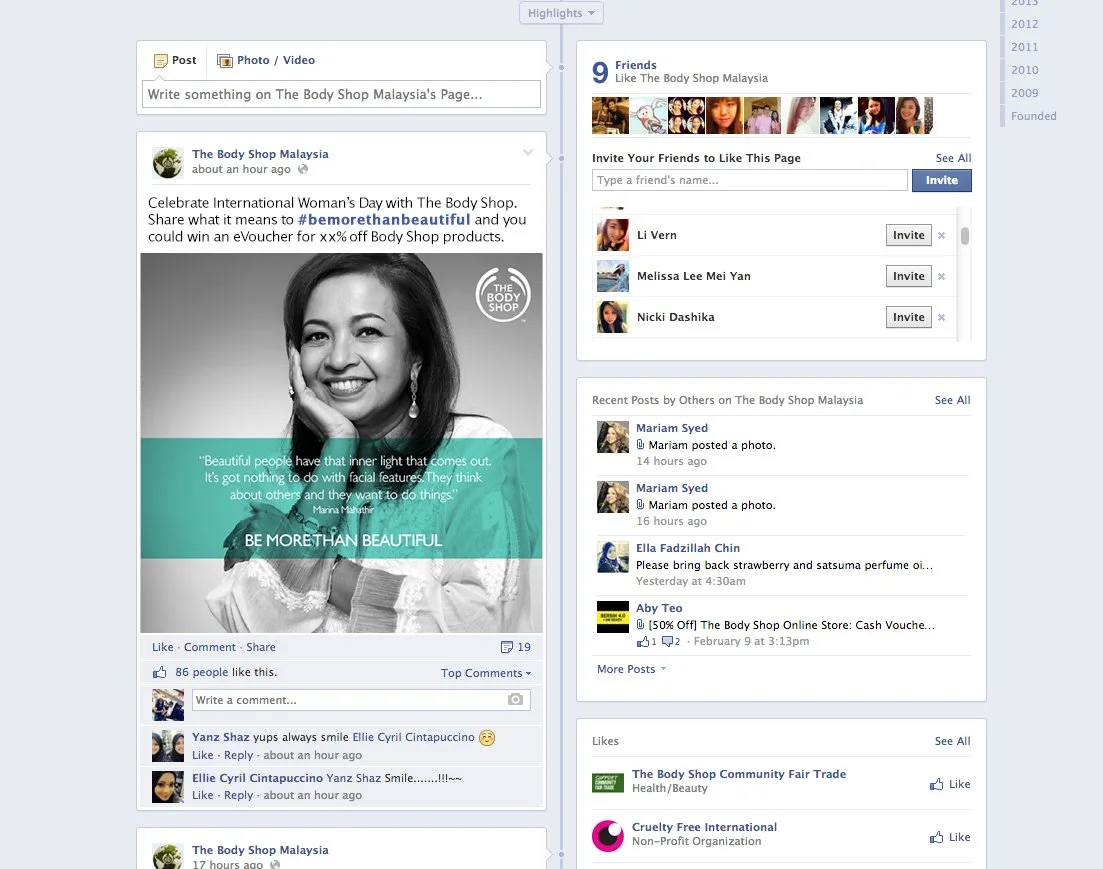This screenshot has width=1103, height=869.
Task: Like the Woman's Day post
Action: pos(162,647)
